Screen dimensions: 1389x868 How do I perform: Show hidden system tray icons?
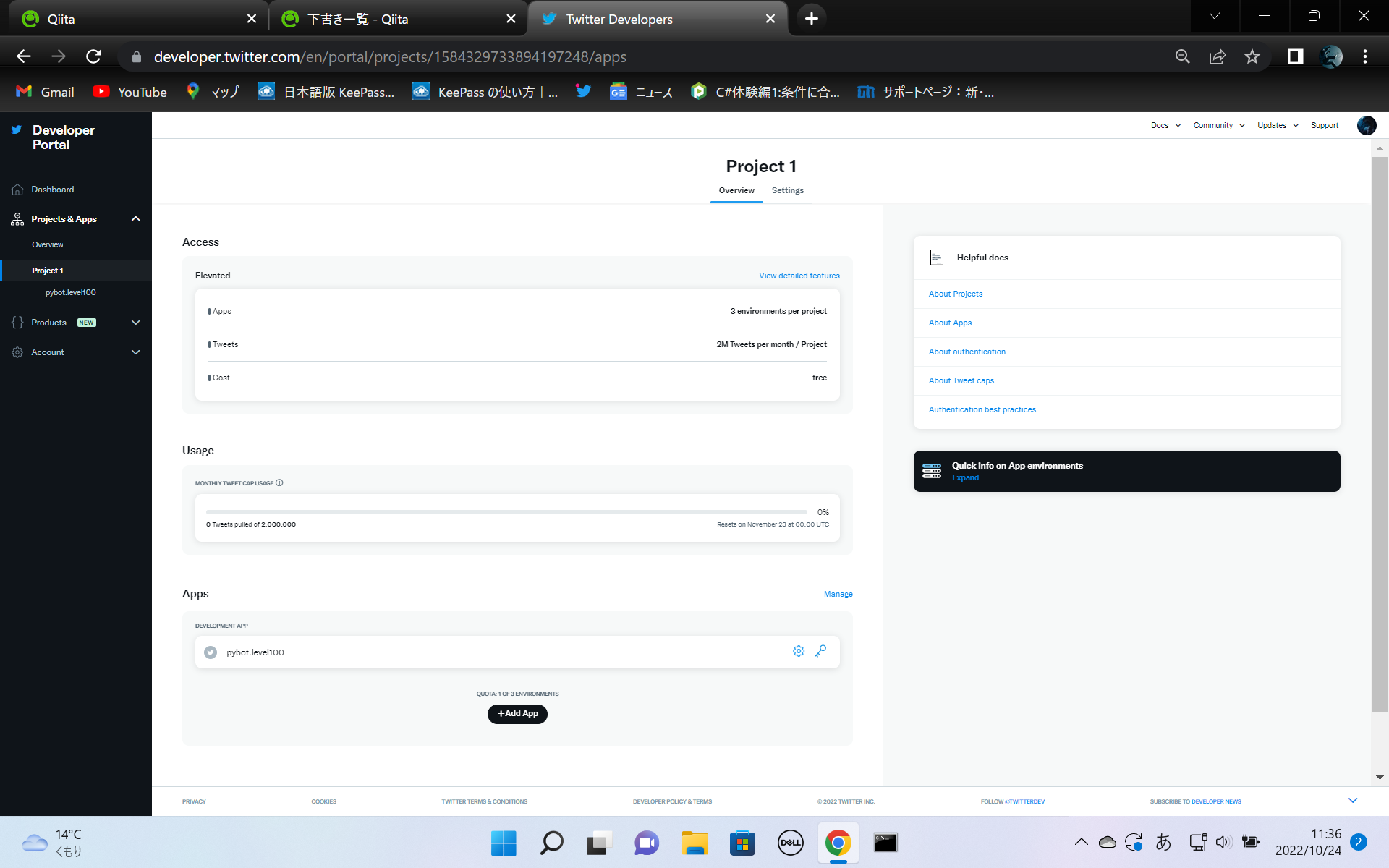[x=1081, y=842]
